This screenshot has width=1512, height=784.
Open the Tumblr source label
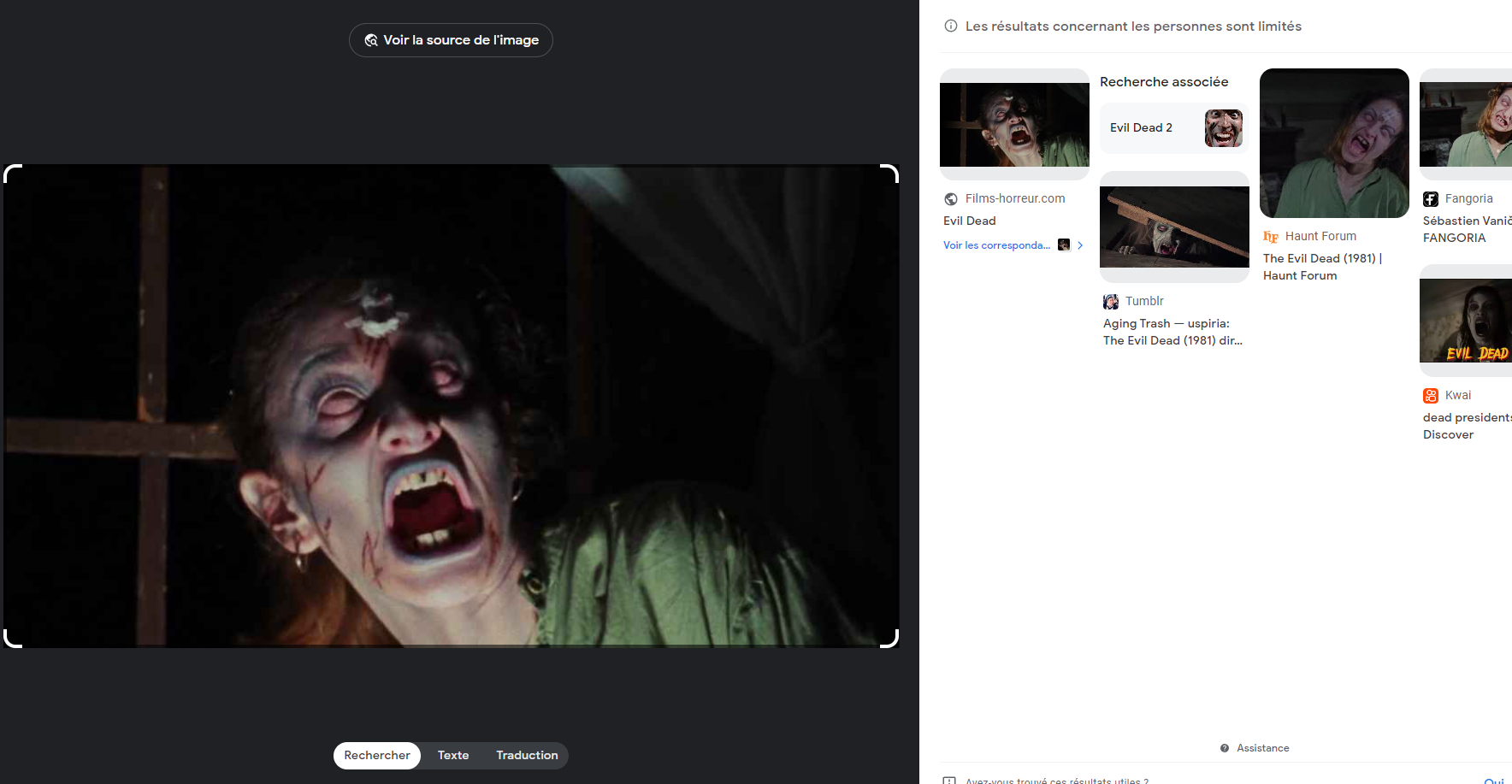pos(1144,301)
